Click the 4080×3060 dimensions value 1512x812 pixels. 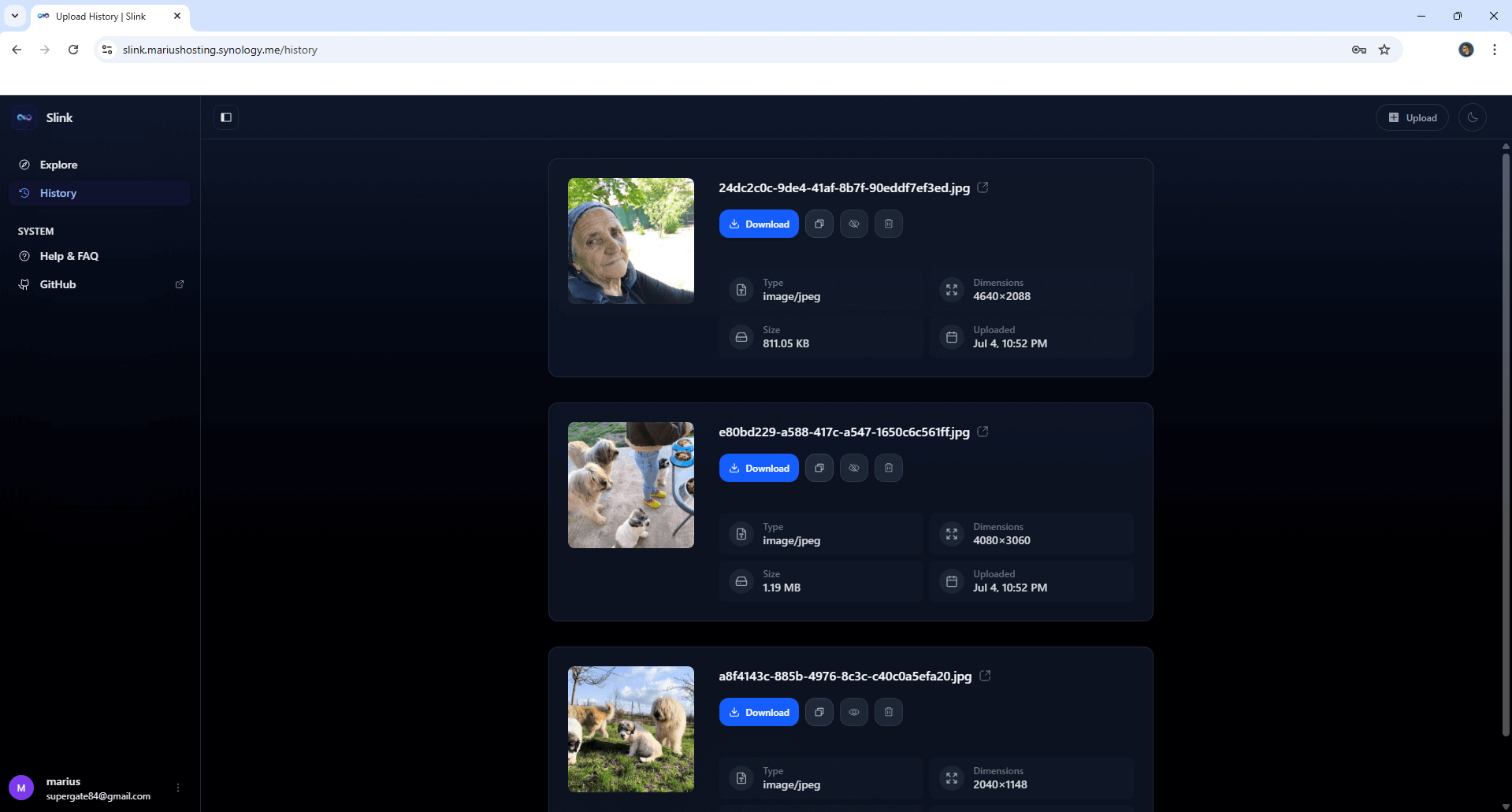(1001, 541)
